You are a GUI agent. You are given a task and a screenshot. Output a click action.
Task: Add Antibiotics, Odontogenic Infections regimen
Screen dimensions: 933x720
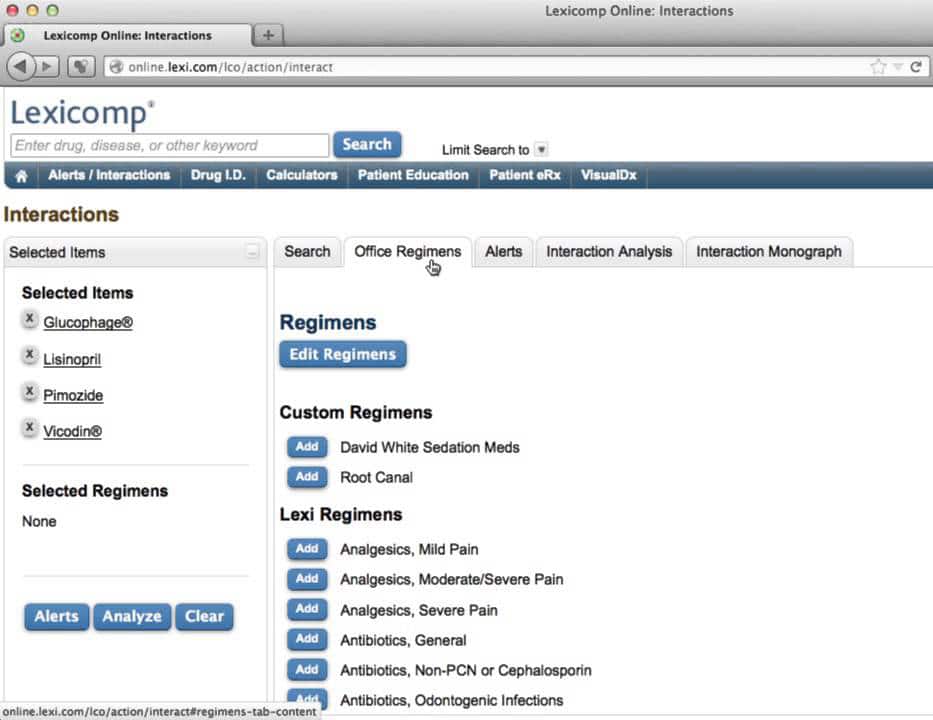point(307,699)
